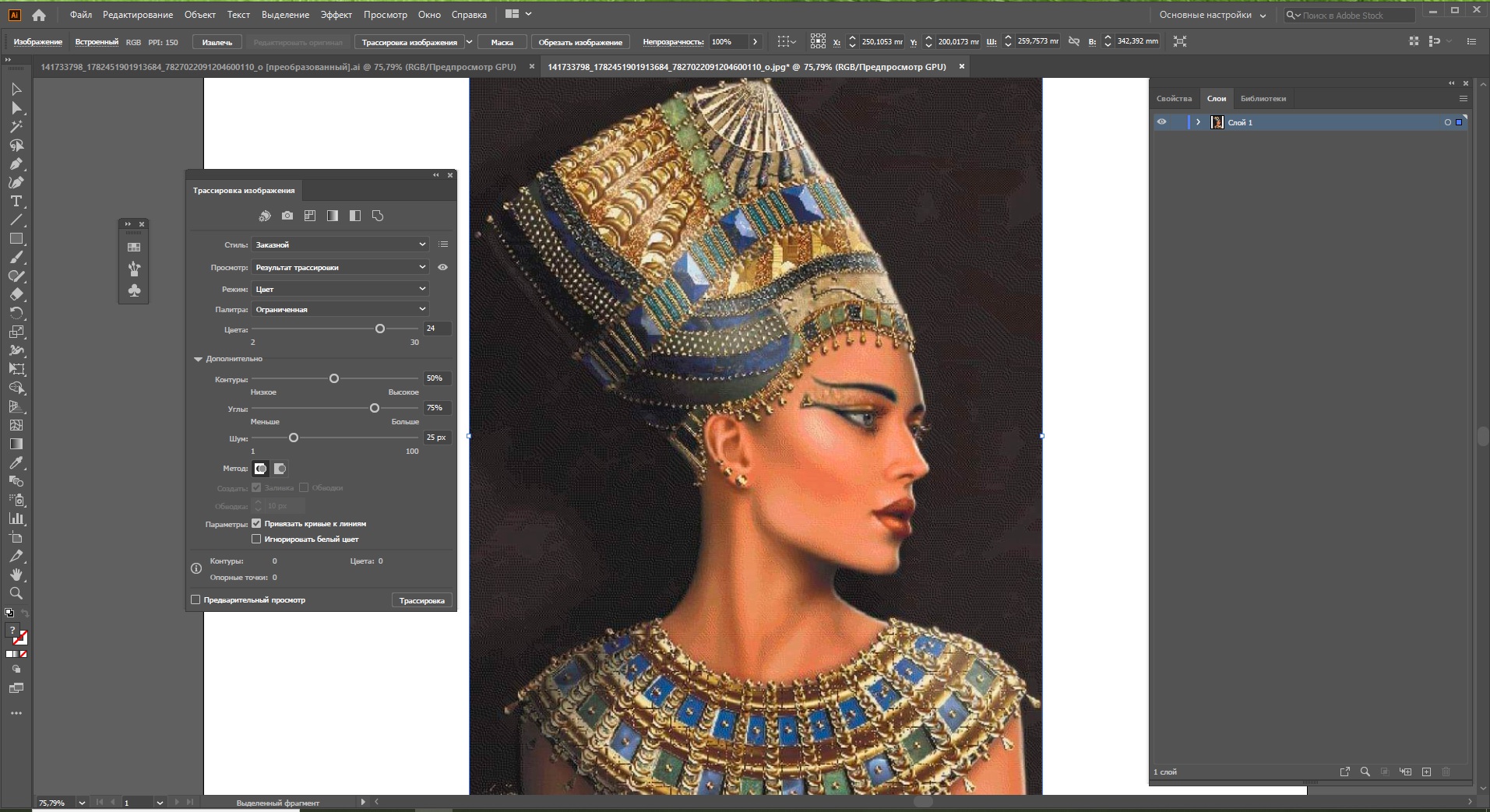Collapse the Дополнительно section
The height and width of the screenshot is (812, 1490).
coord(197,359)
